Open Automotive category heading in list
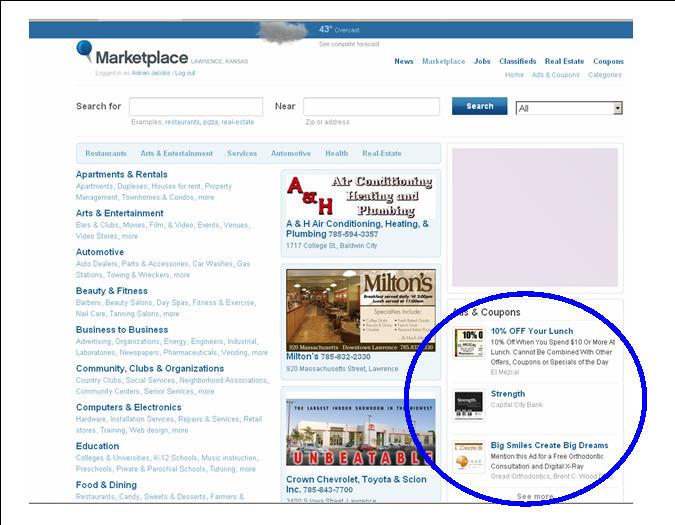 pyautogui.click(x=100, y=252)
